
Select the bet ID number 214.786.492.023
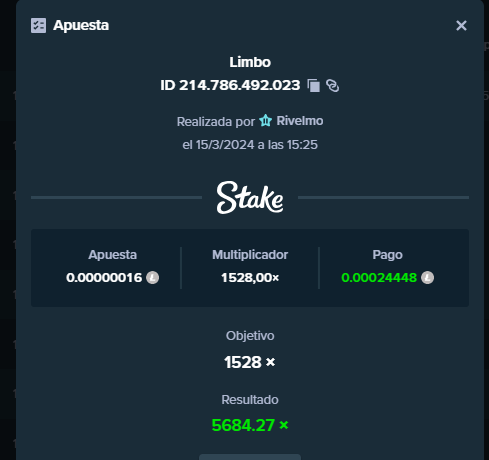click(x=239, y=85)
